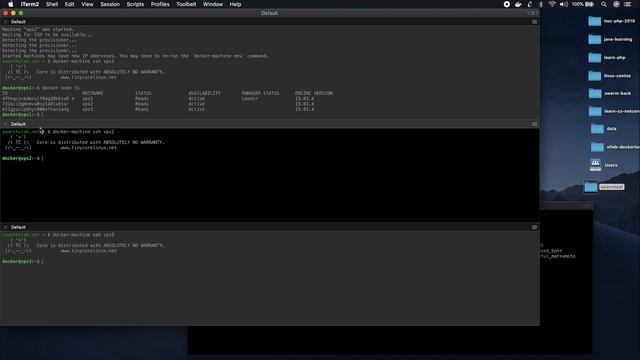Click the docker-machine ssh vps3 command
This screenshot has width=640, height=360.
83,235
